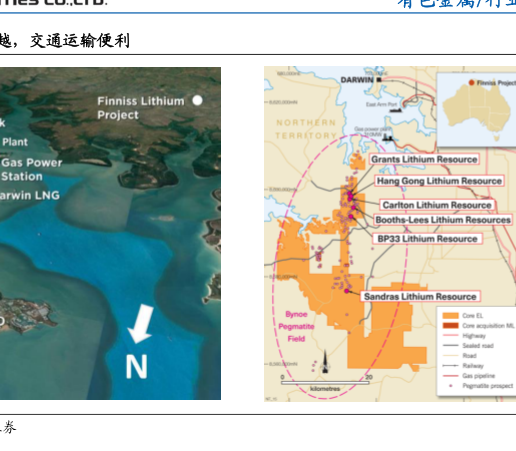
Task: Click the orange "Core EL" legend swatch
Action: pos(450,316)
